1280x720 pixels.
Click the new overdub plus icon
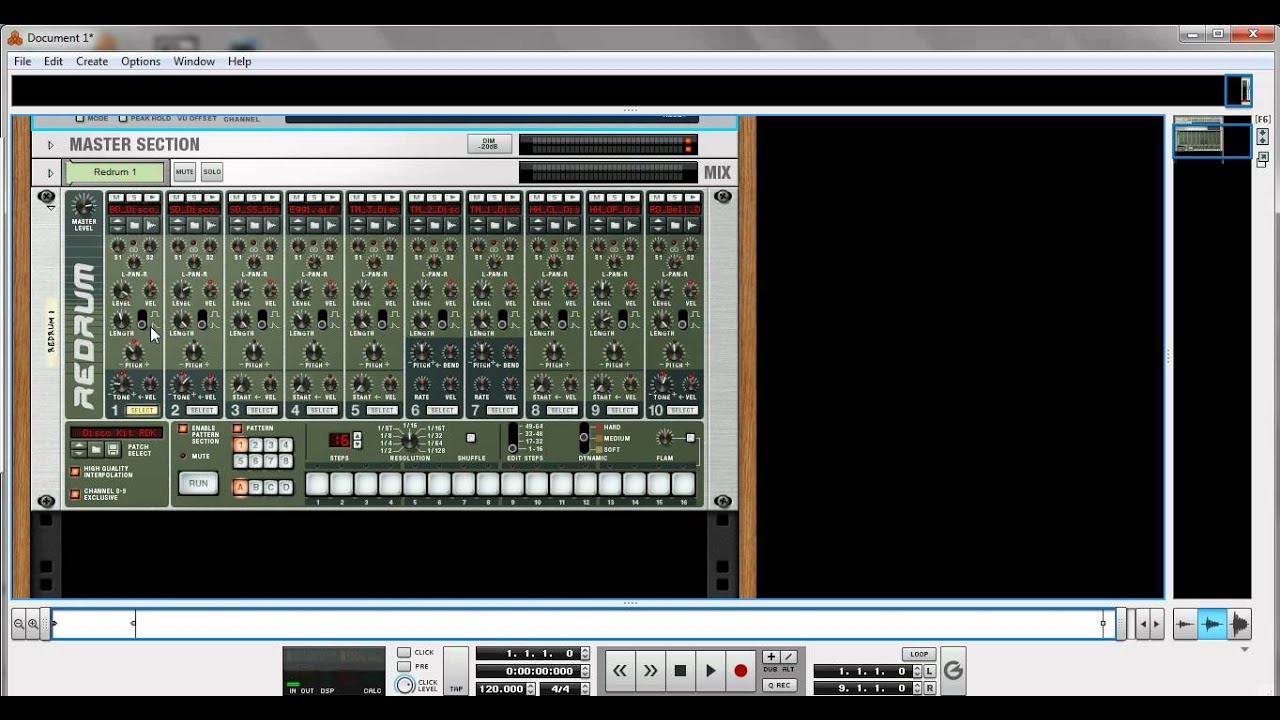pos(771,656)
